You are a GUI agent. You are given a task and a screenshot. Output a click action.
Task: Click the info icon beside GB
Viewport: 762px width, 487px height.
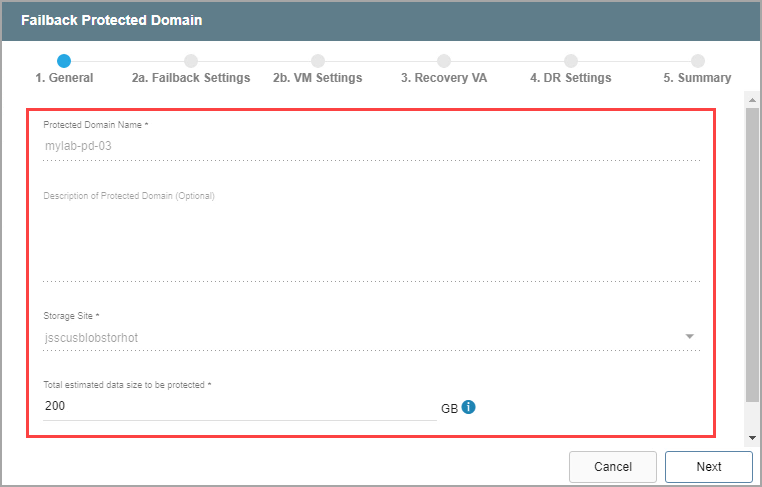(x=468, y=407)
